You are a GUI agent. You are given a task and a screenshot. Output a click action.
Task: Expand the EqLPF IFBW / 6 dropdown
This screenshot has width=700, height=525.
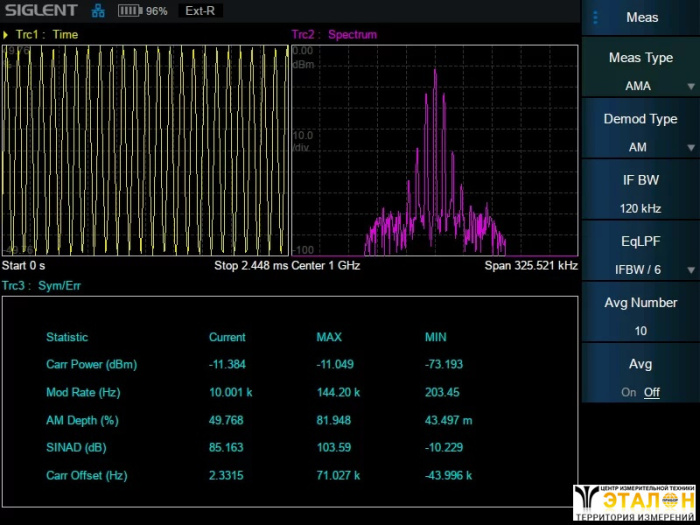[640, 255]
